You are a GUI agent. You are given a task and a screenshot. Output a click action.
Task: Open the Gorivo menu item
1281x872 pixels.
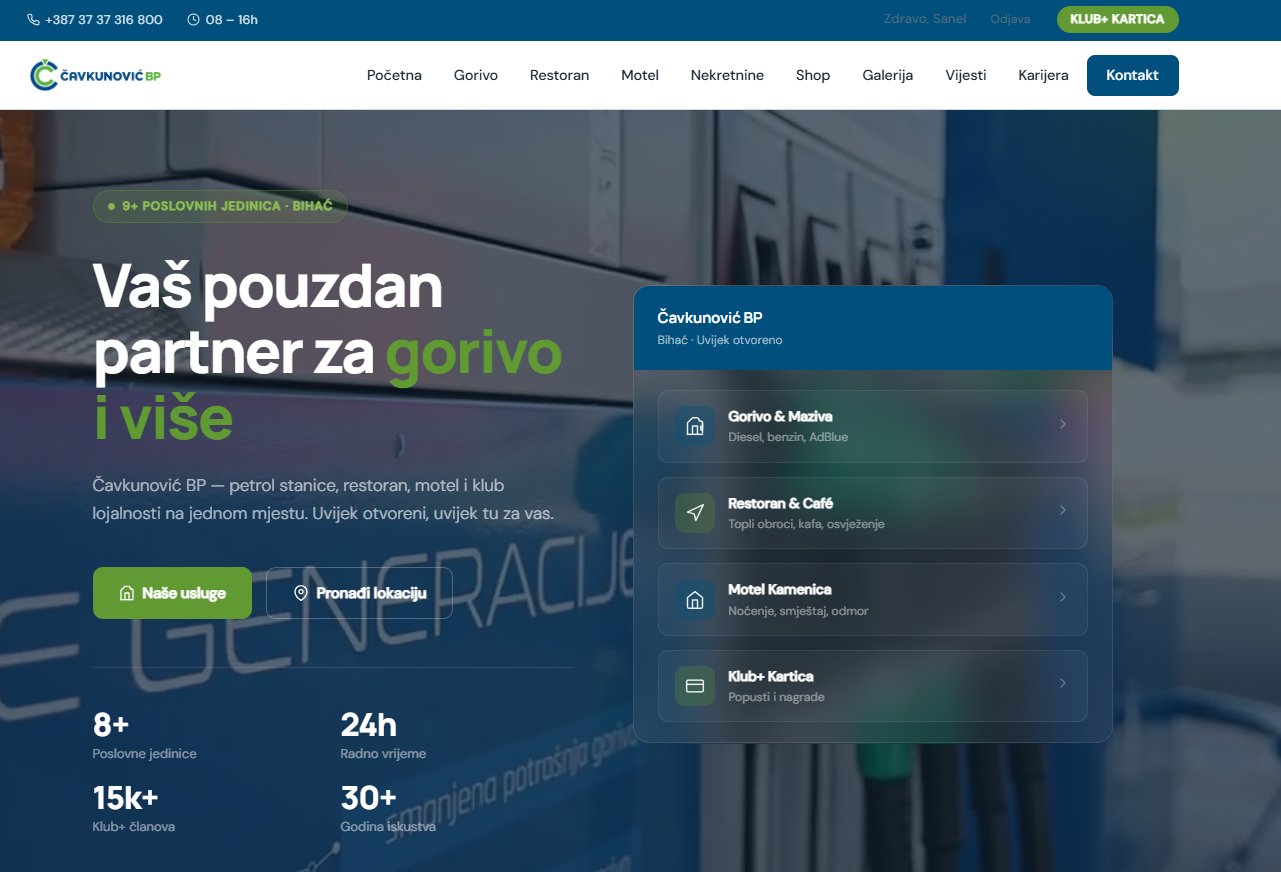point(476,75)
